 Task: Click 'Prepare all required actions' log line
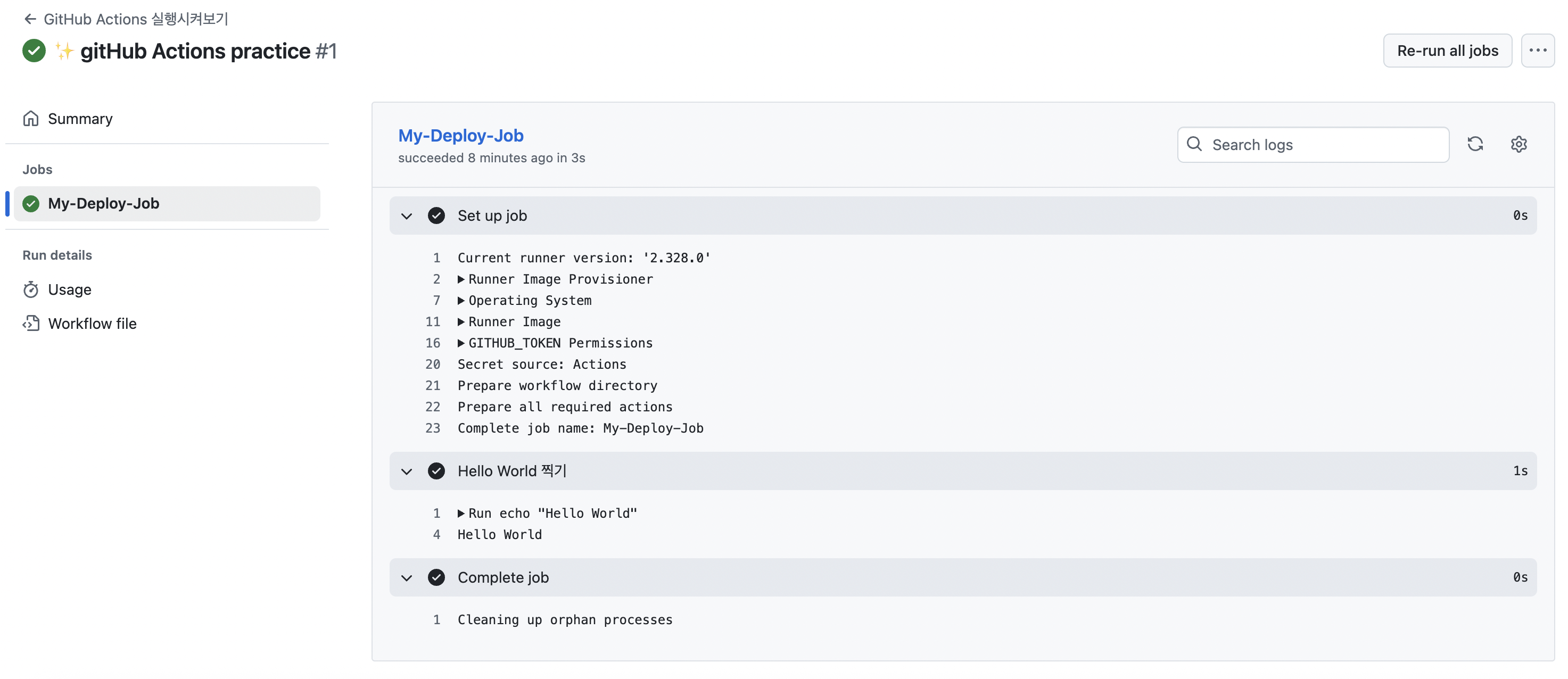click(x=565, y=407)
